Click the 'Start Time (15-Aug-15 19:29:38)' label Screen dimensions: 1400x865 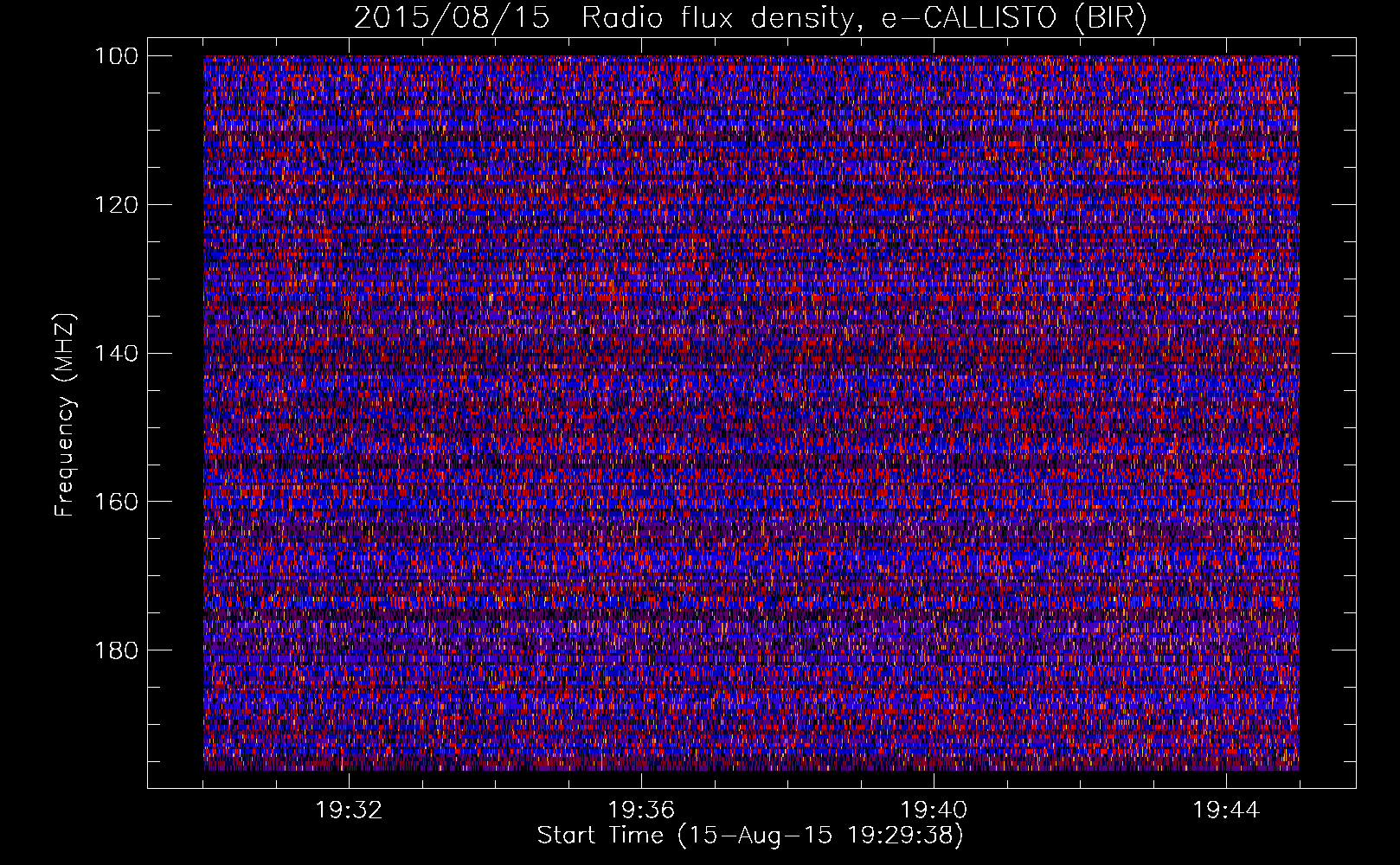pos(750,836)
